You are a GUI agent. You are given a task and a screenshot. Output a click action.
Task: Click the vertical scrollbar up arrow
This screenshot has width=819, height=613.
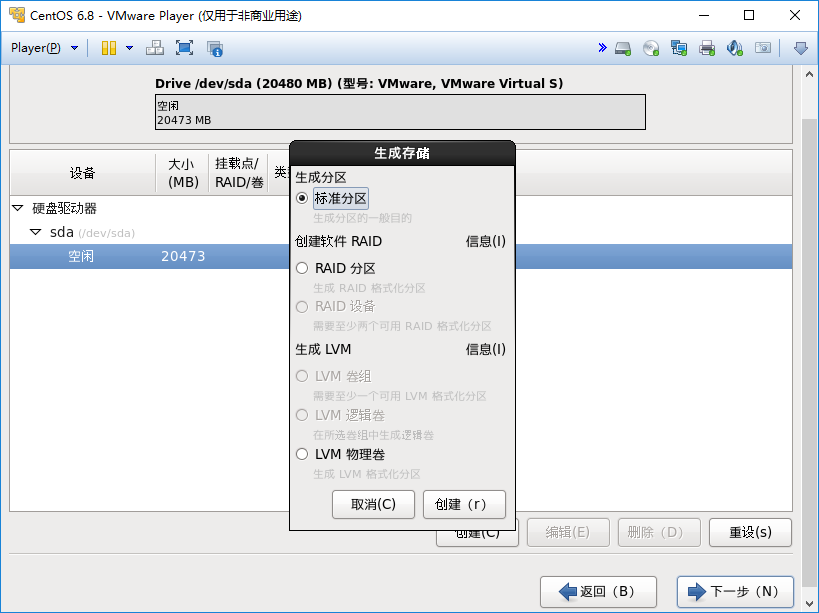click(x=809, y=74)
